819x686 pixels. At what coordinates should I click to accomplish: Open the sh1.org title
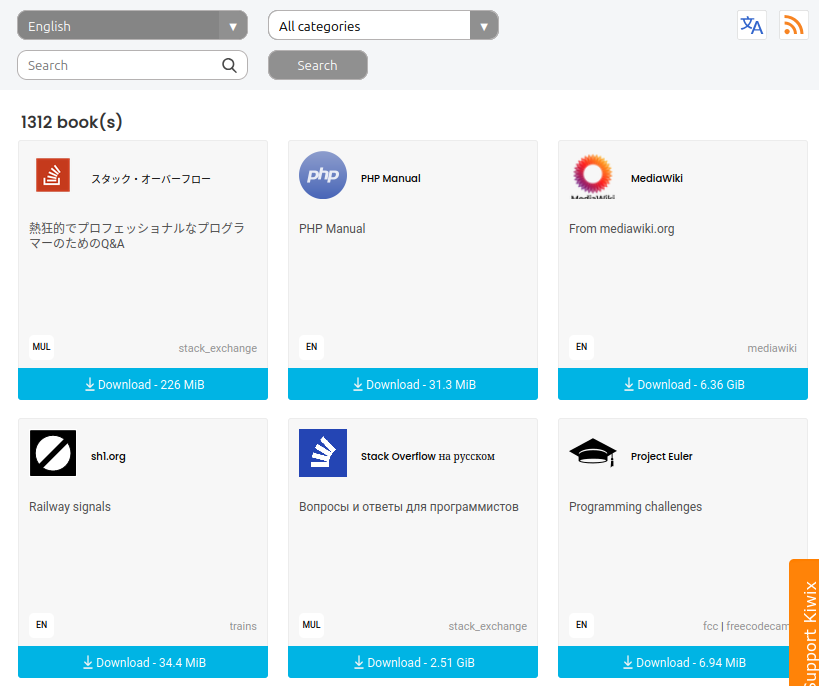108,457
